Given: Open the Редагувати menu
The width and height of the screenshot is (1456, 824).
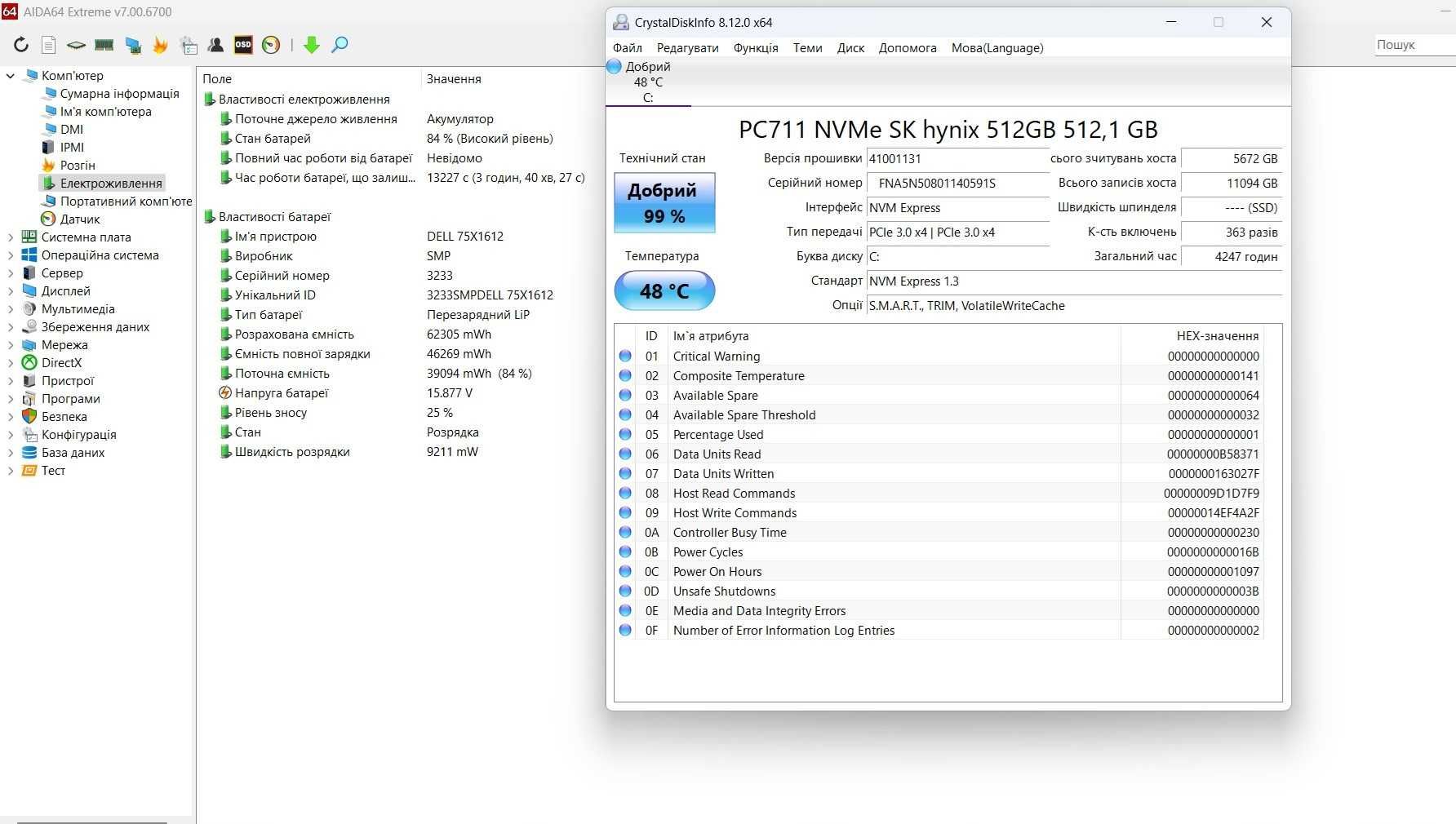Looking at the screenshot, I should click(x=688, y=48).
